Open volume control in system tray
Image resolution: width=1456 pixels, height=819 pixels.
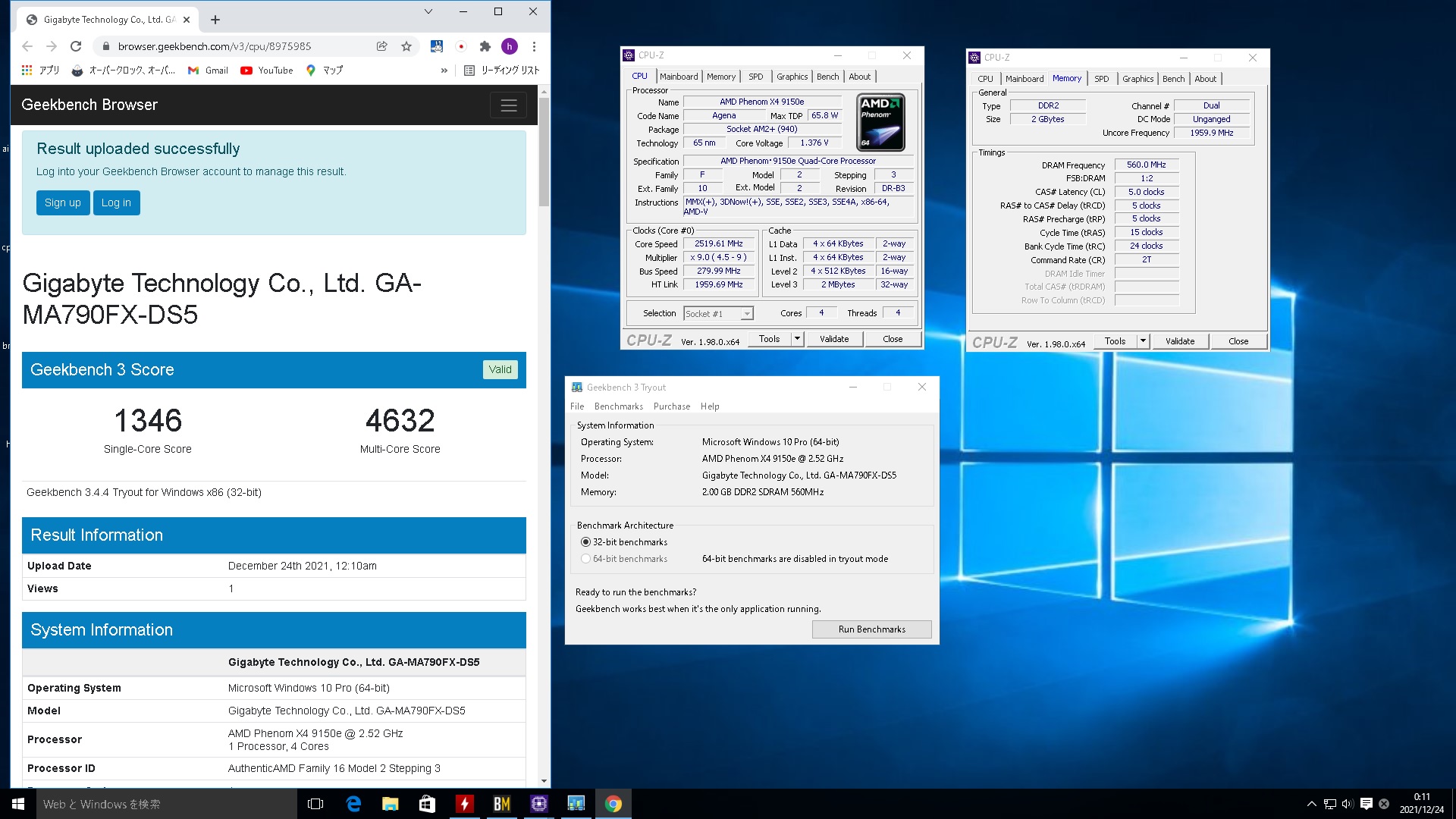click(x=1348, y=804)
